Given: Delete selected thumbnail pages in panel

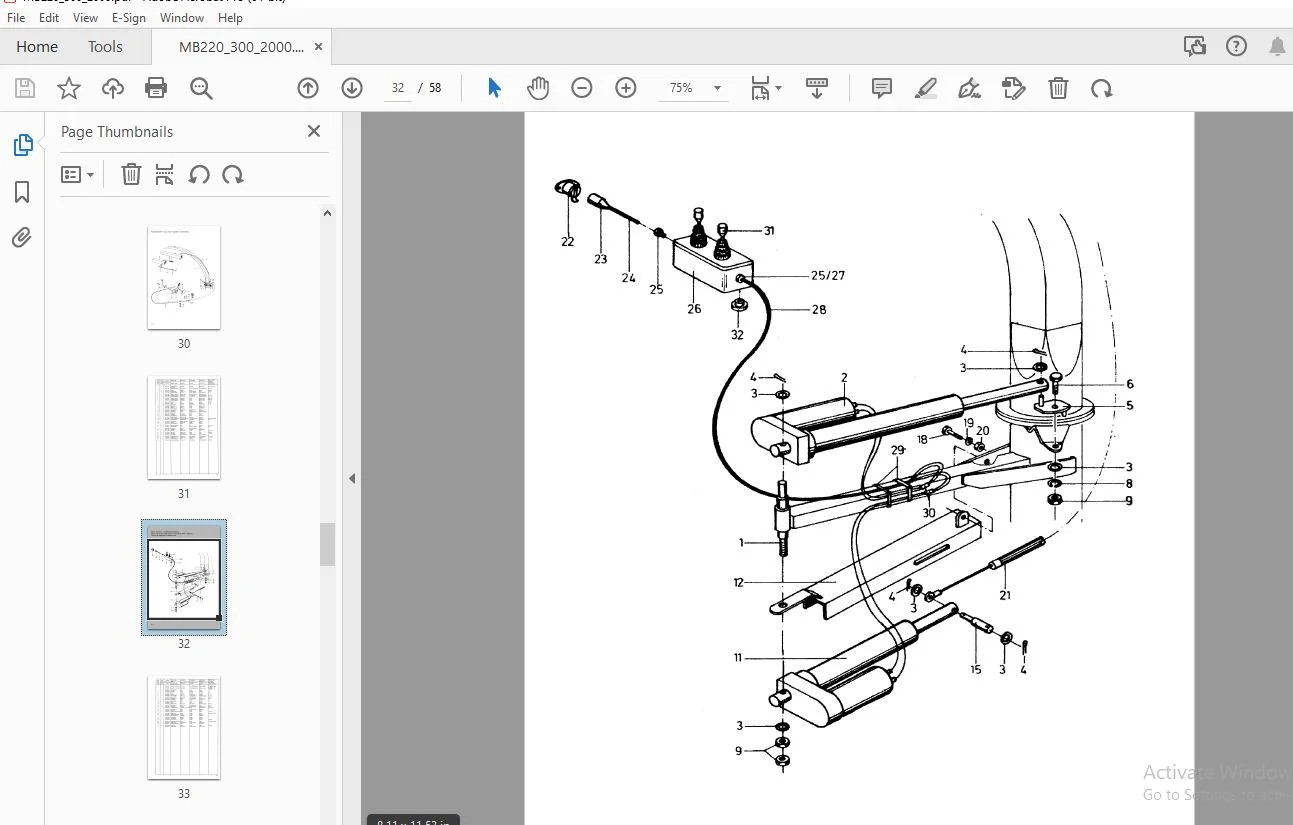Looking at the screenshot, I should coord(131,175).
